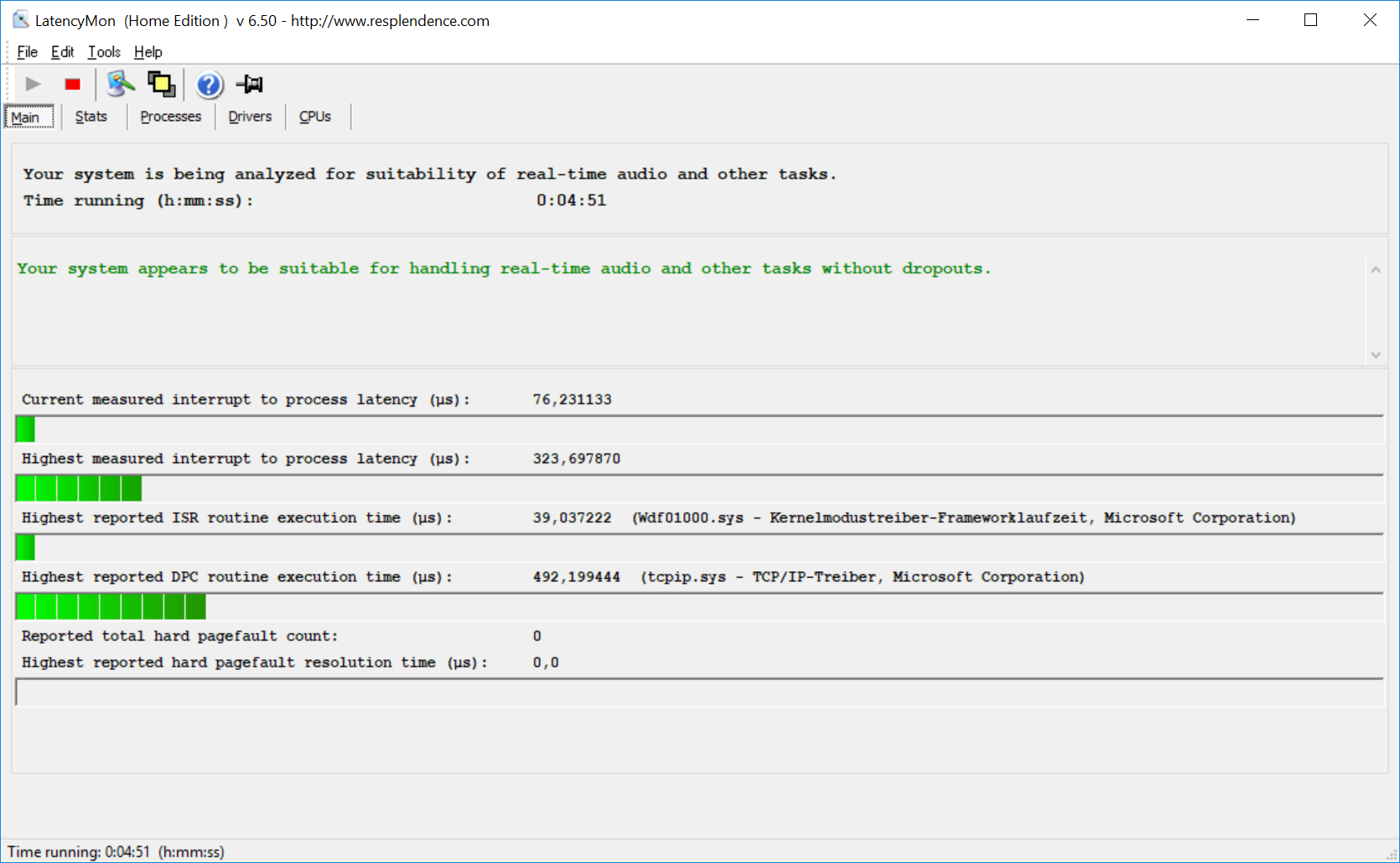Click the 323,697870 highest latency value
1400x863 pixels.
[577, 459]
